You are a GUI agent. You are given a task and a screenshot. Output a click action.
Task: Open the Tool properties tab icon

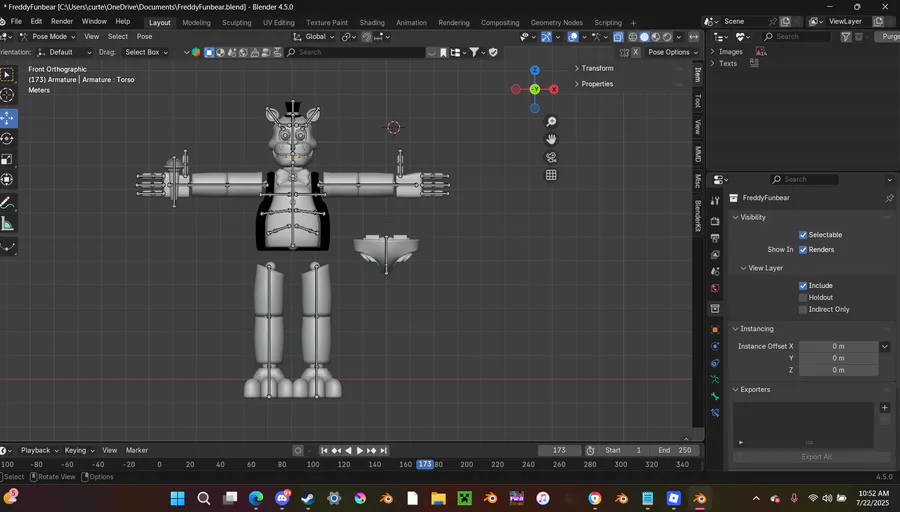click(715, 200)
